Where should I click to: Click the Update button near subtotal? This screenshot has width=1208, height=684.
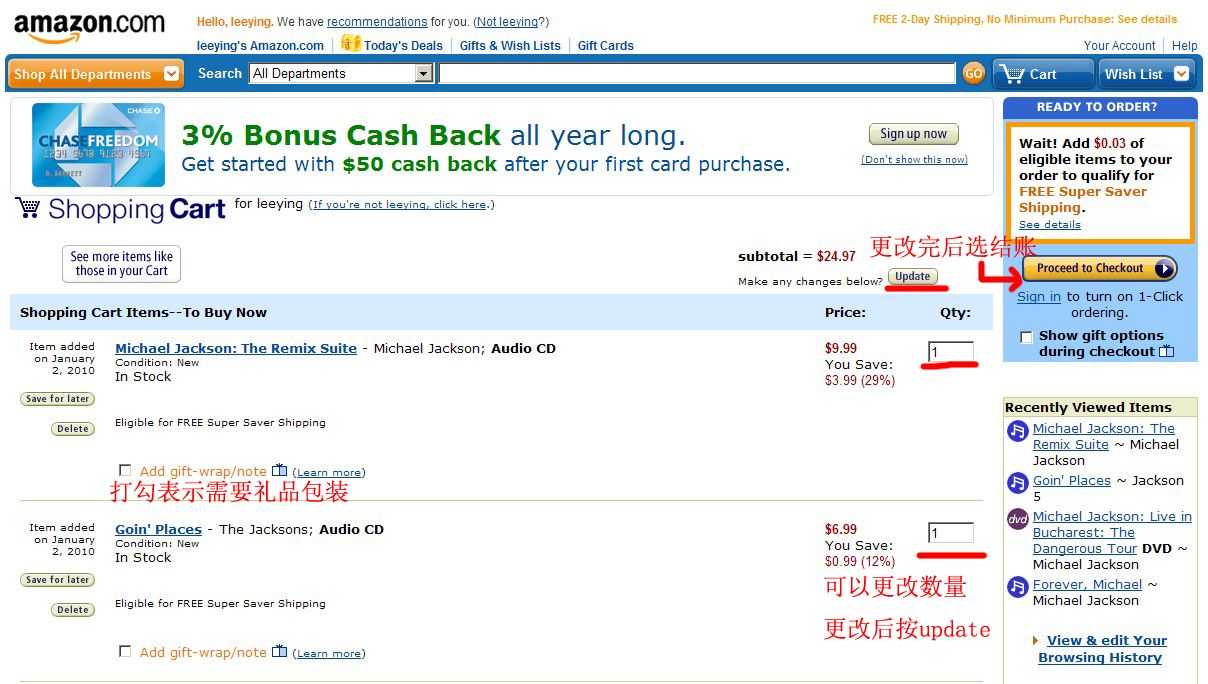(x=912, y=277)
